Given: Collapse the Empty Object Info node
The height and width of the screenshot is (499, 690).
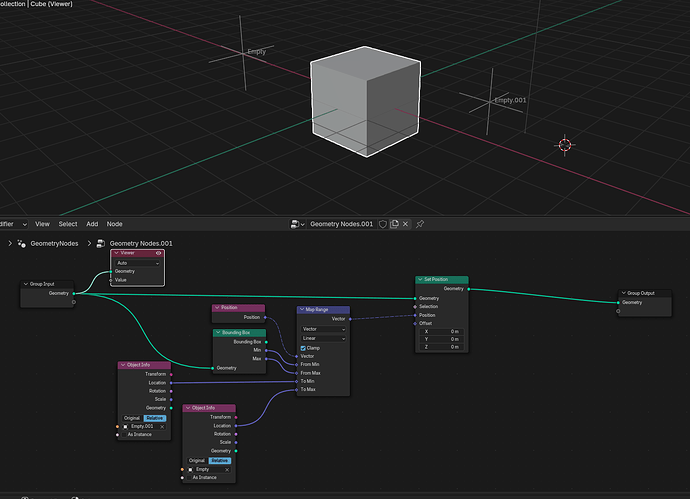Looking at the screenshot, I should [188, 408].
